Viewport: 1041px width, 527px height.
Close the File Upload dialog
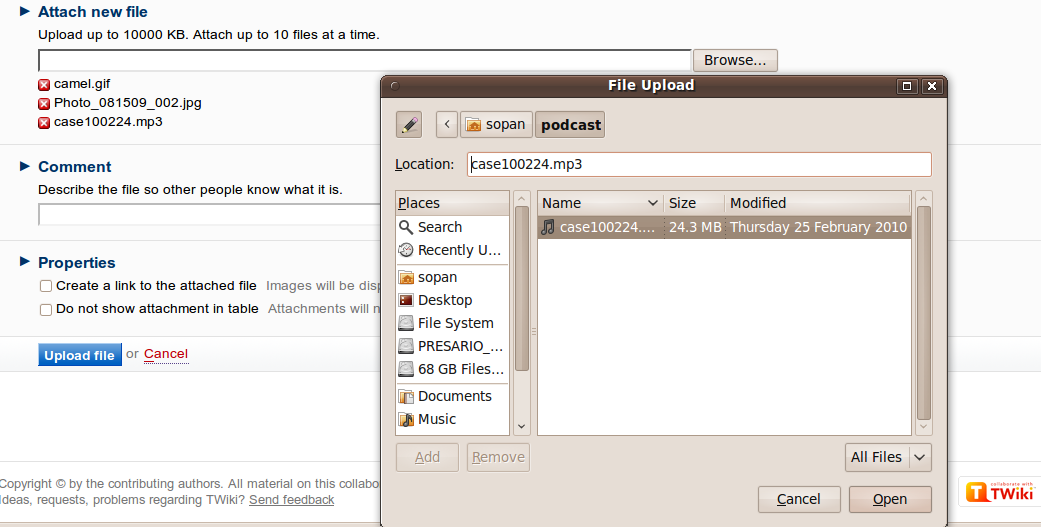click(x=931, y=86)
